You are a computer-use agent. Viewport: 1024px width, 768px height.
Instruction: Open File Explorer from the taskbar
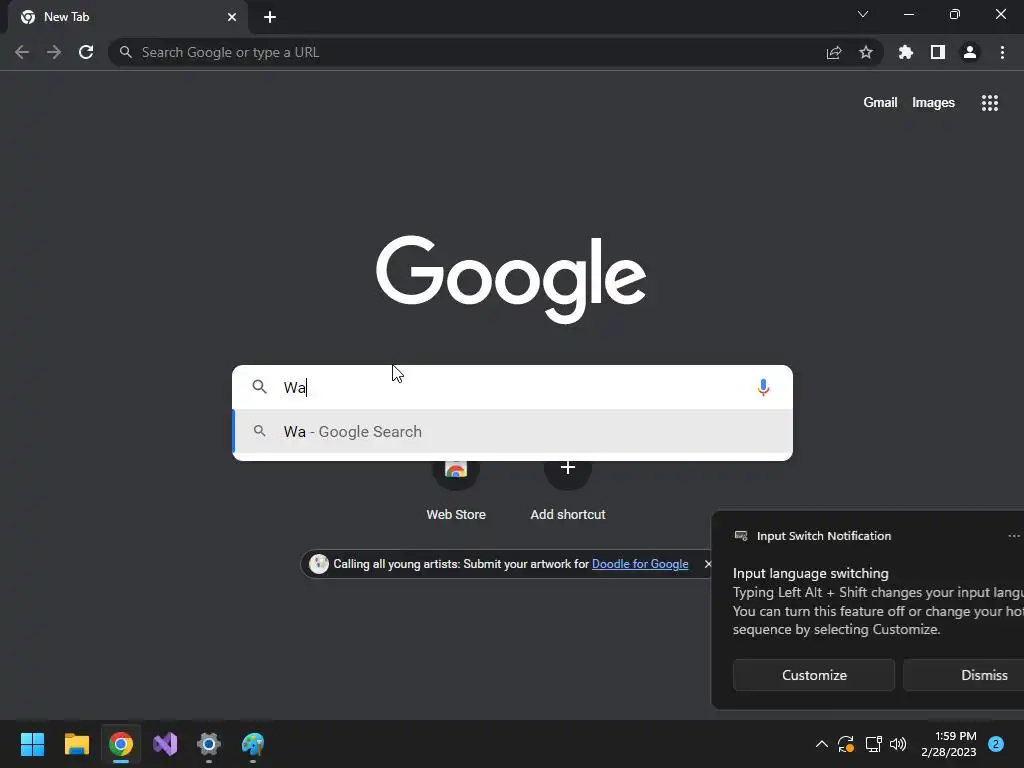(76, 744)
